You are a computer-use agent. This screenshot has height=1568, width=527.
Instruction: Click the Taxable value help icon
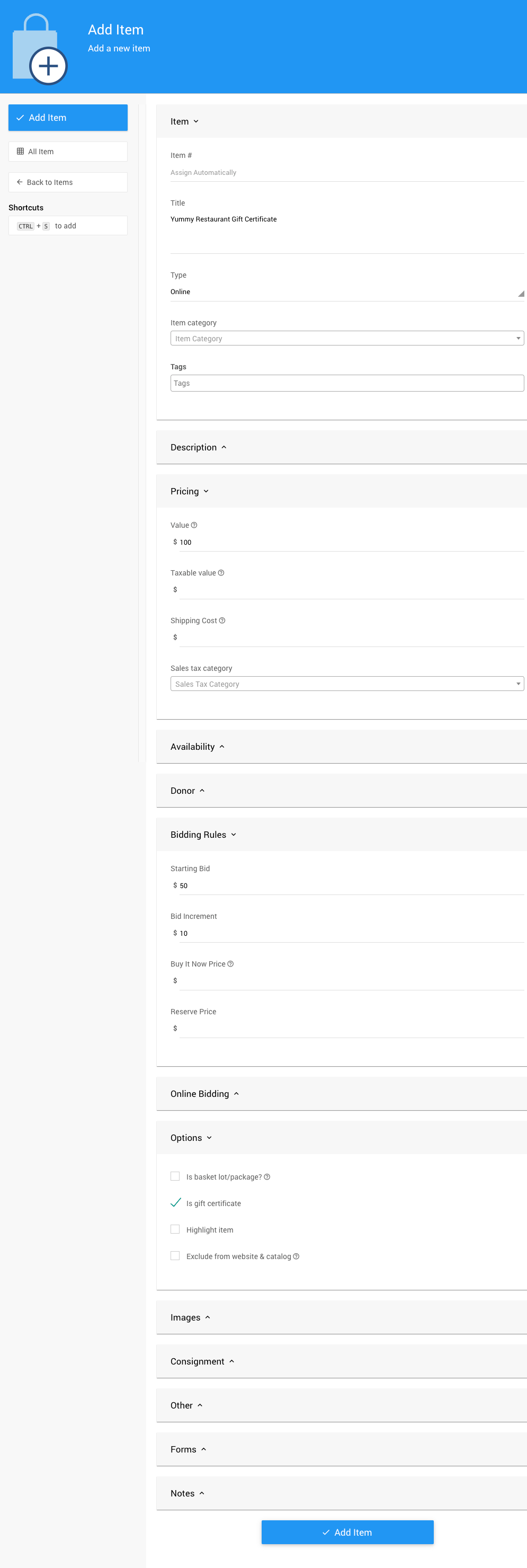tap(221, 573)
